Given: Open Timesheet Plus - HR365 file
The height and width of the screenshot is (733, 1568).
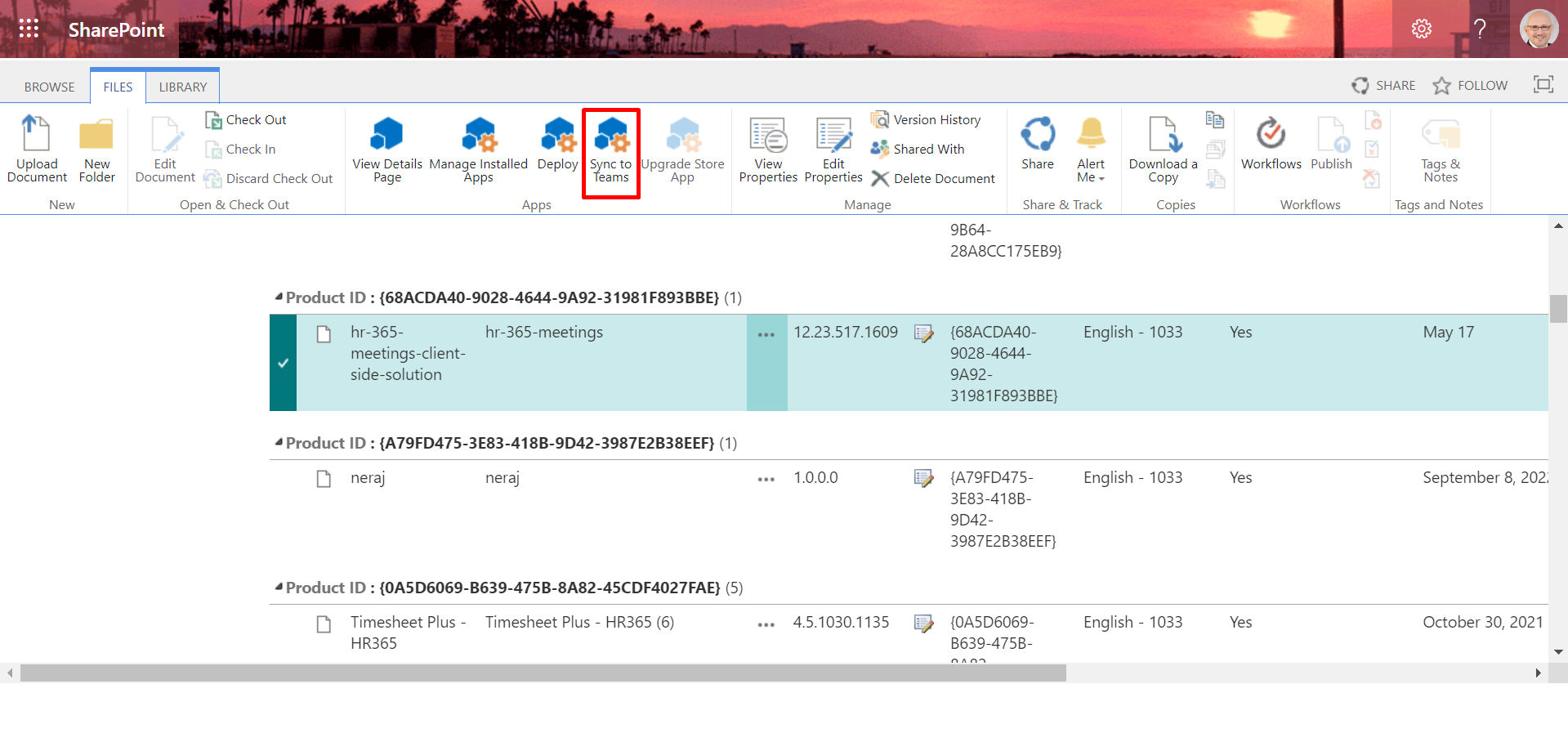Looking at the screenshot, I should coord(408,632).
